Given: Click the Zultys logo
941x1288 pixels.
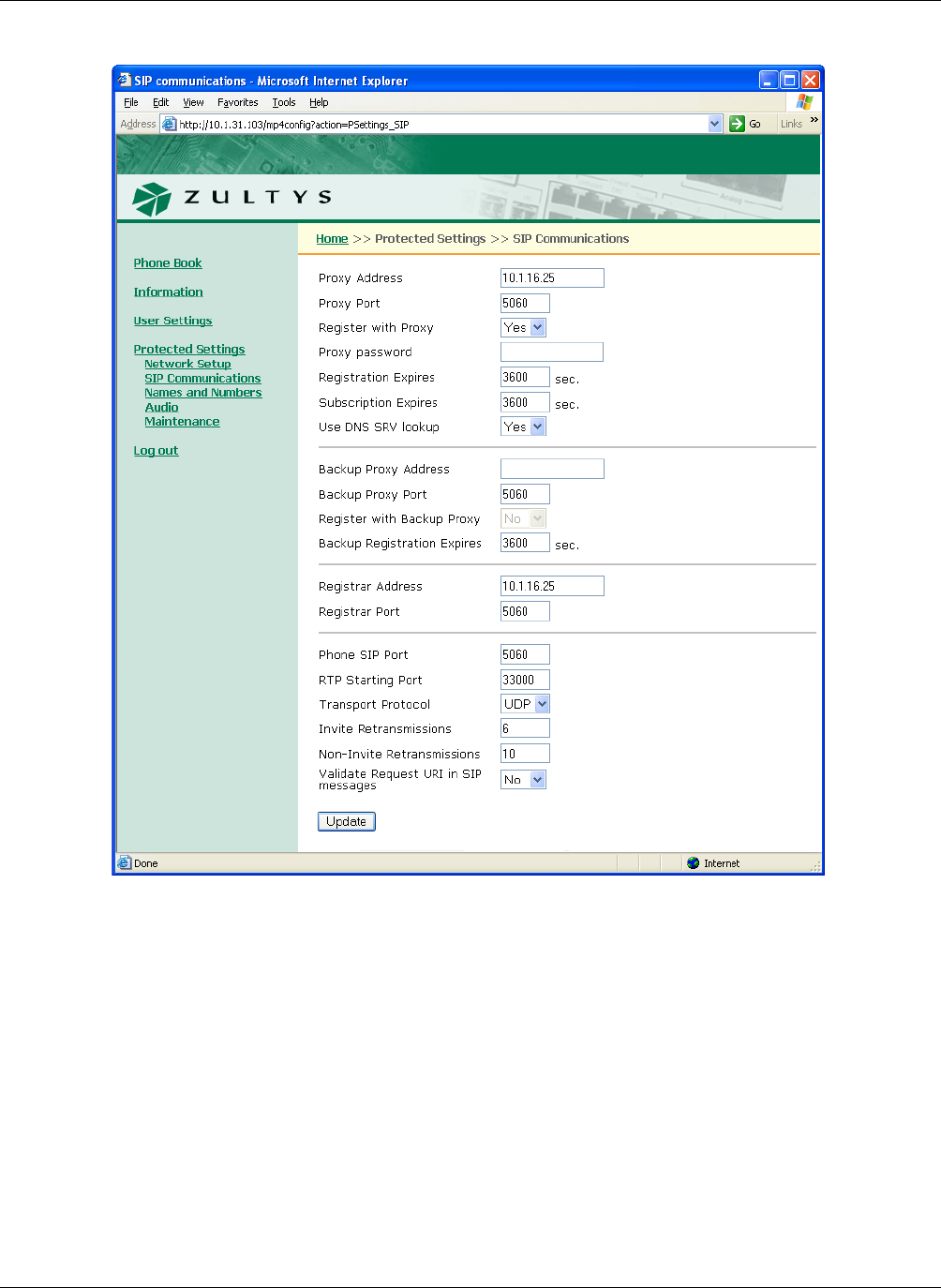Looking at the screenshot, I should (232, 198).
